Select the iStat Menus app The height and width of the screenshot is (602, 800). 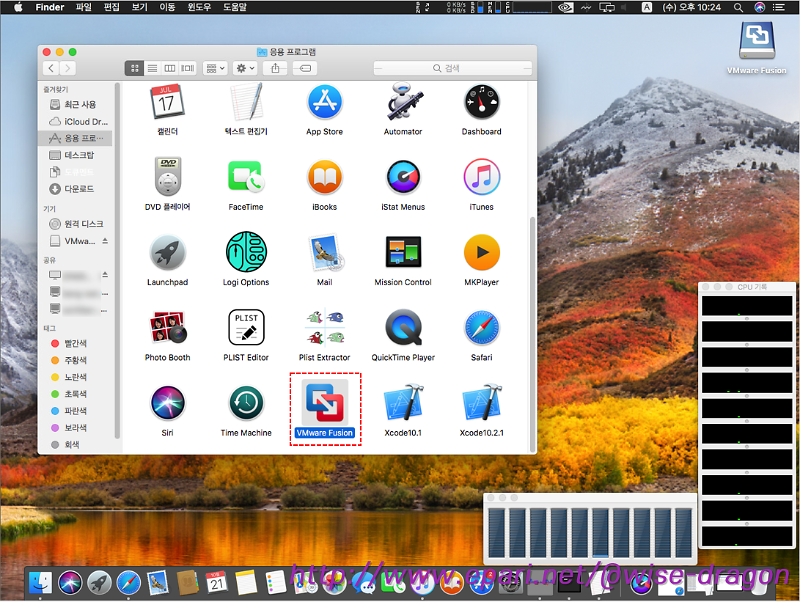tap(403, 177)
